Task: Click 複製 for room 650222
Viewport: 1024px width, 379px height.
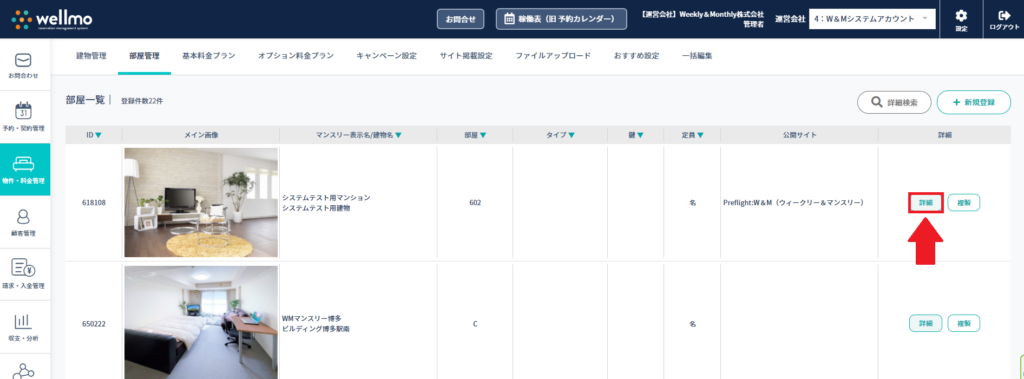Action: (964, 323)
